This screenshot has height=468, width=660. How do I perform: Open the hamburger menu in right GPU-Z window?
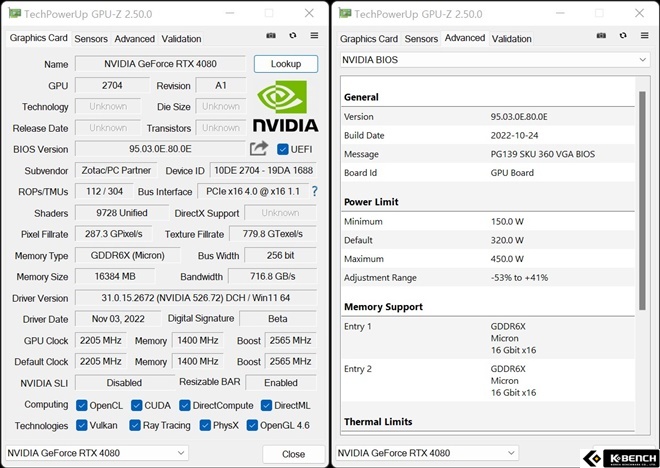(644, 36)
